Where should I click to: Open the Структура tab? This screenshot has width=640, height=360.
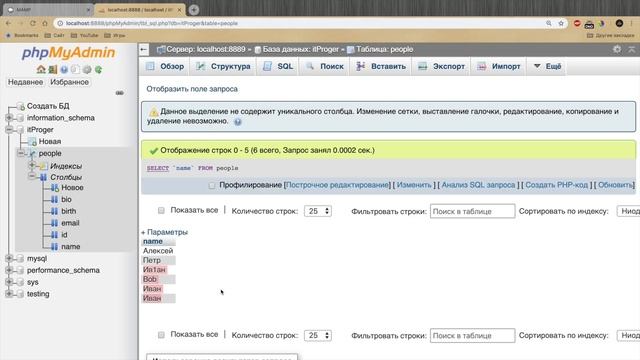tap(223, 66)
